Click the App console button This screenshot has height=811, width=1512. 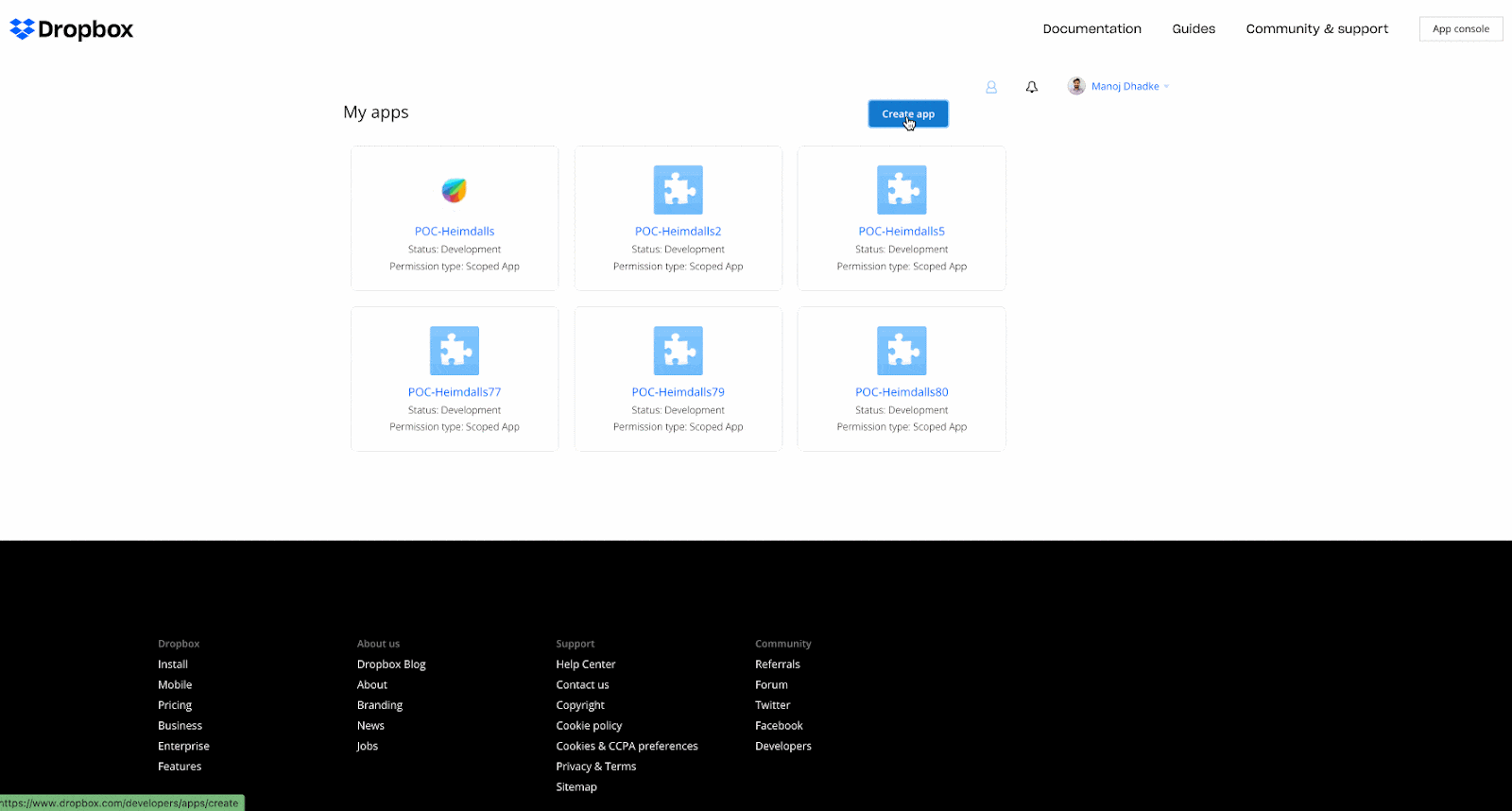tap(1461, 29)
